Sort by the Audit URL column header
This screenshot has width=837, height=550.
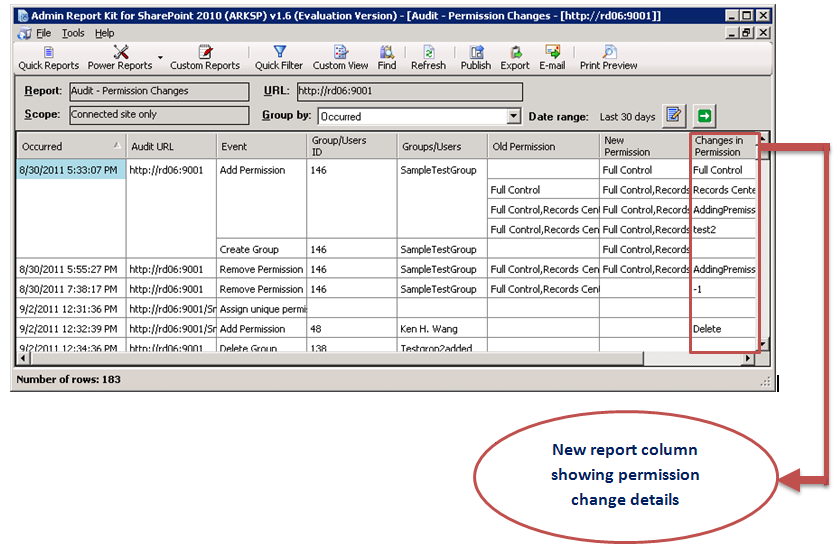tap(171, 146)
